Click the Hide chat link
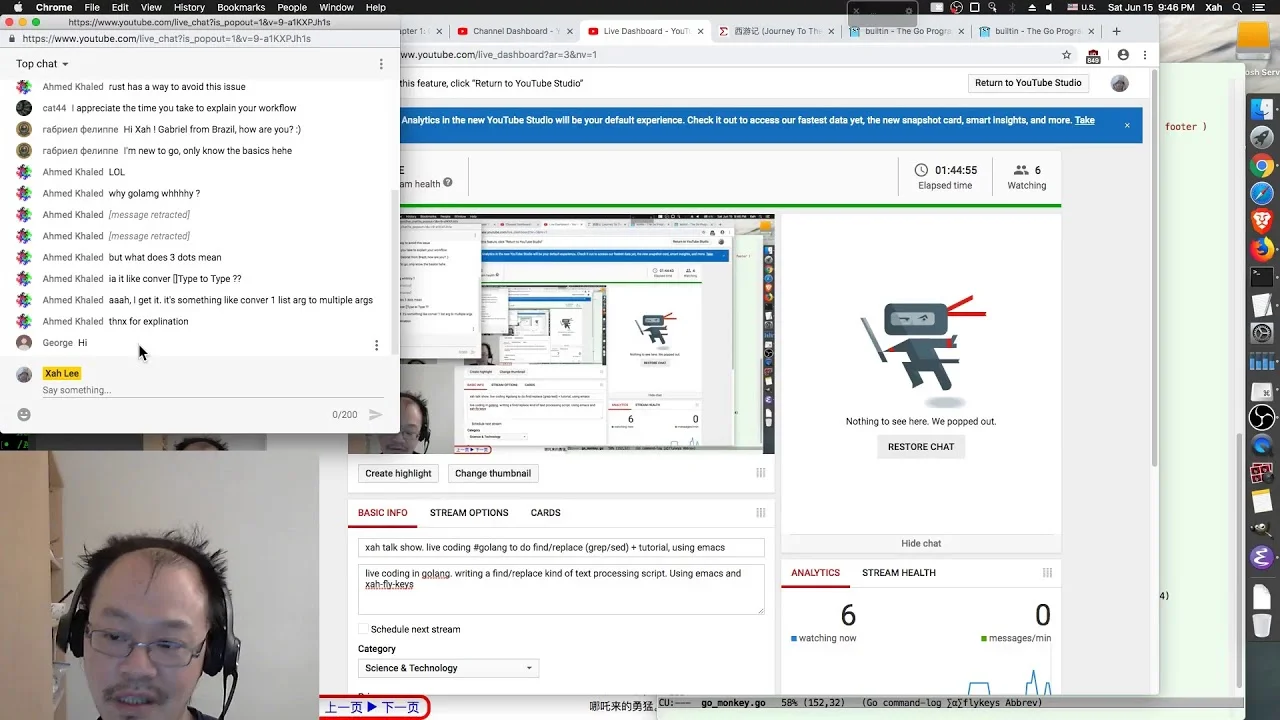 [x=921, y=543]
